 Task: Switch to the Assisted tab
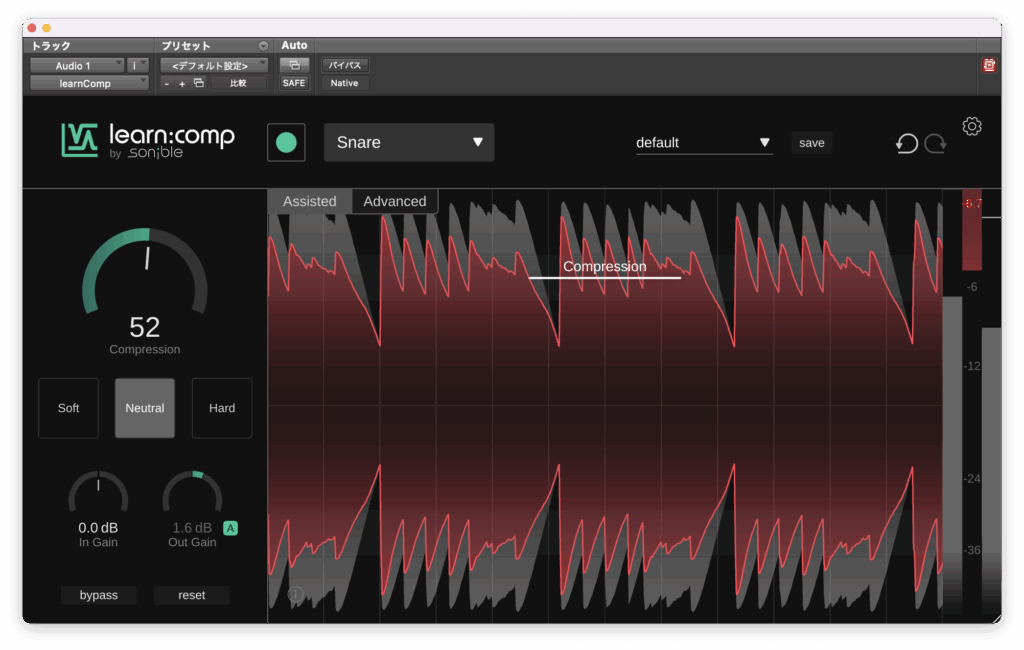click(x=310, y=201)
